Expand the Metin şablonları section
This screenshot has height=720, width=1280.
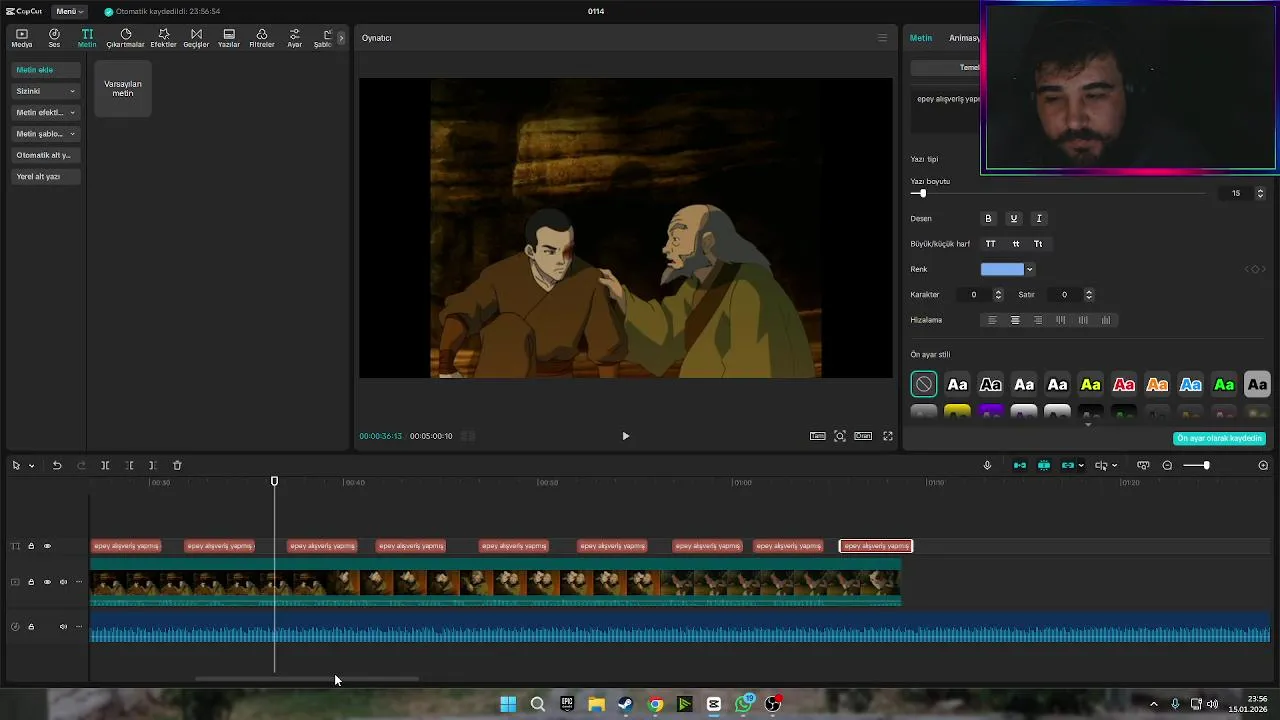(x=46, y=134)
